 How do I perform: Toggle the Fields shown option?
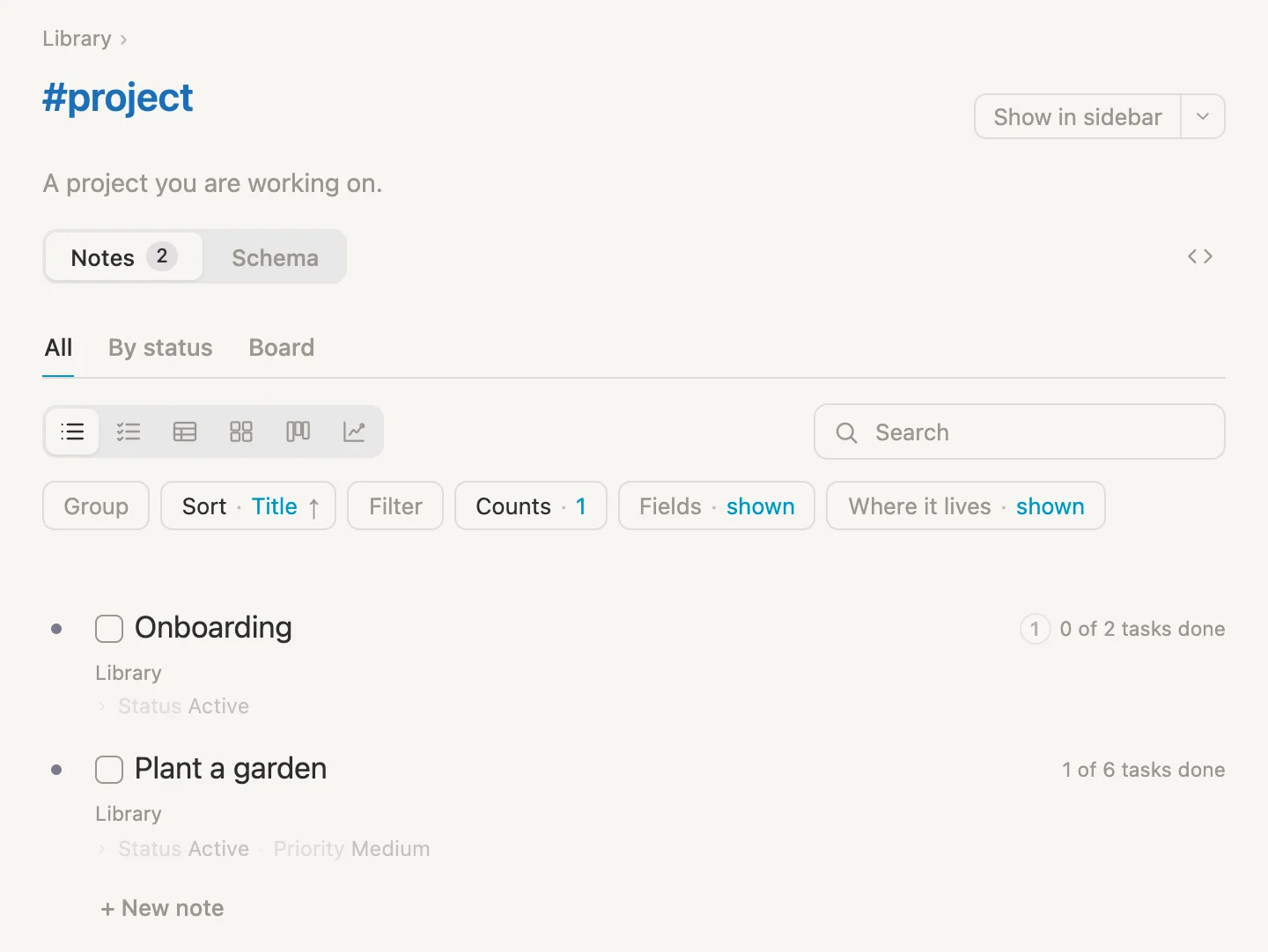[717, 506]
